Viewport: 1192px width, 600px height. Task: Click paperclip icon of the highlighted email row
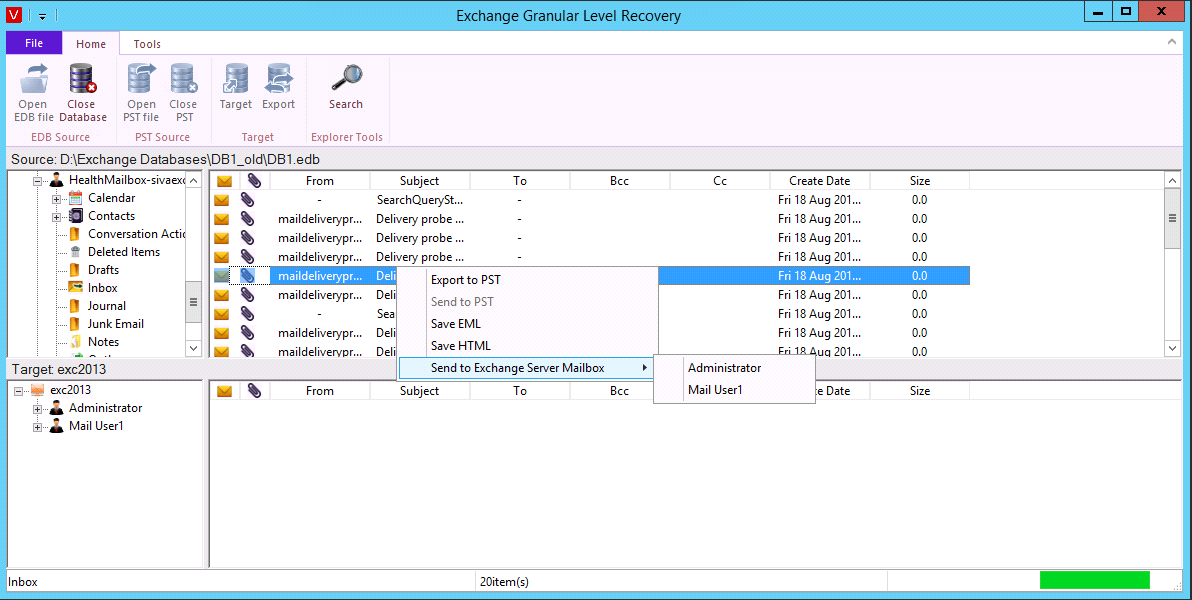tap(248, 276)
